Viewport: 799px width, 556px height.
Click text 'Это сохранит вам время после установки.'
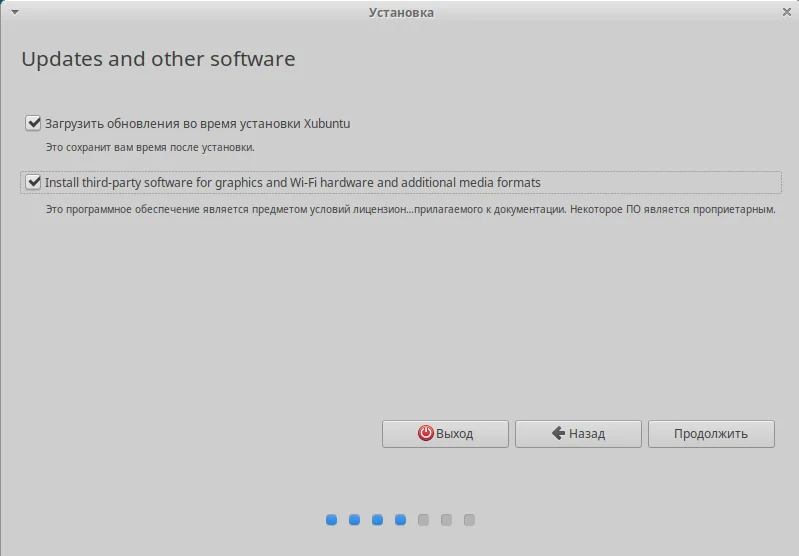tap(150, 147)
